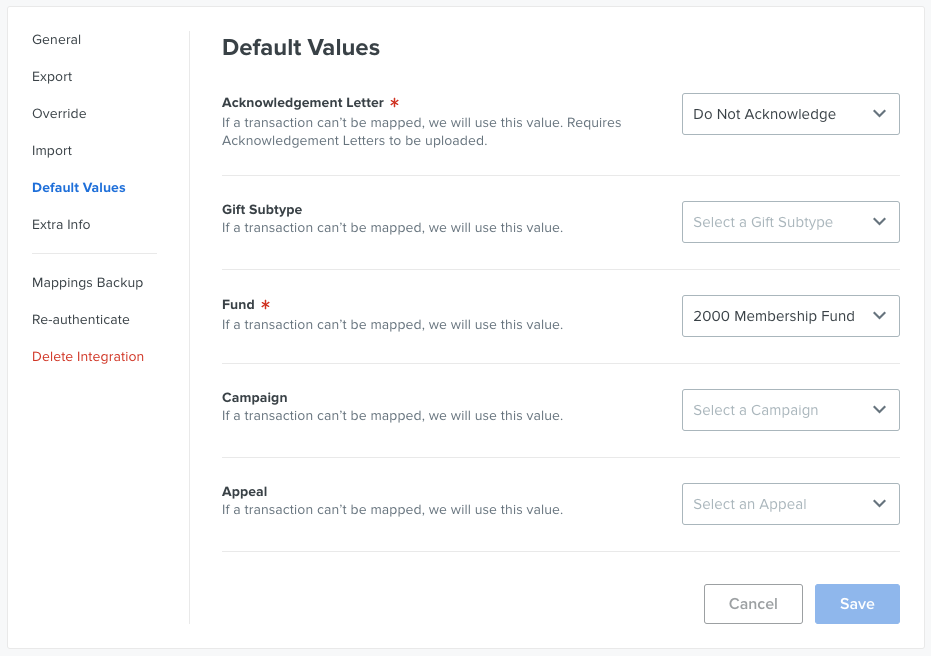Open the Do Not Acknowledge dropdown
Image resolution: width=931 pixels, height=656 pixels.
(x=790, y=114)
